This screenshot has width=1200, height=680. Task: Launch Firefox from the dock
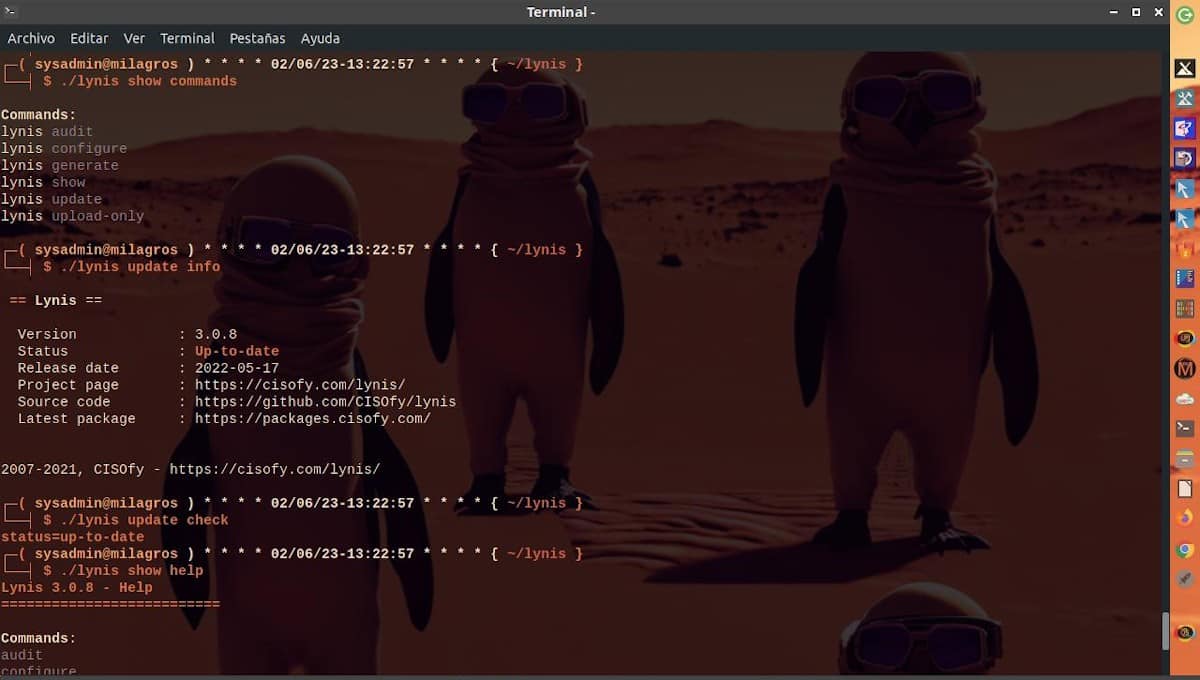1185,518
